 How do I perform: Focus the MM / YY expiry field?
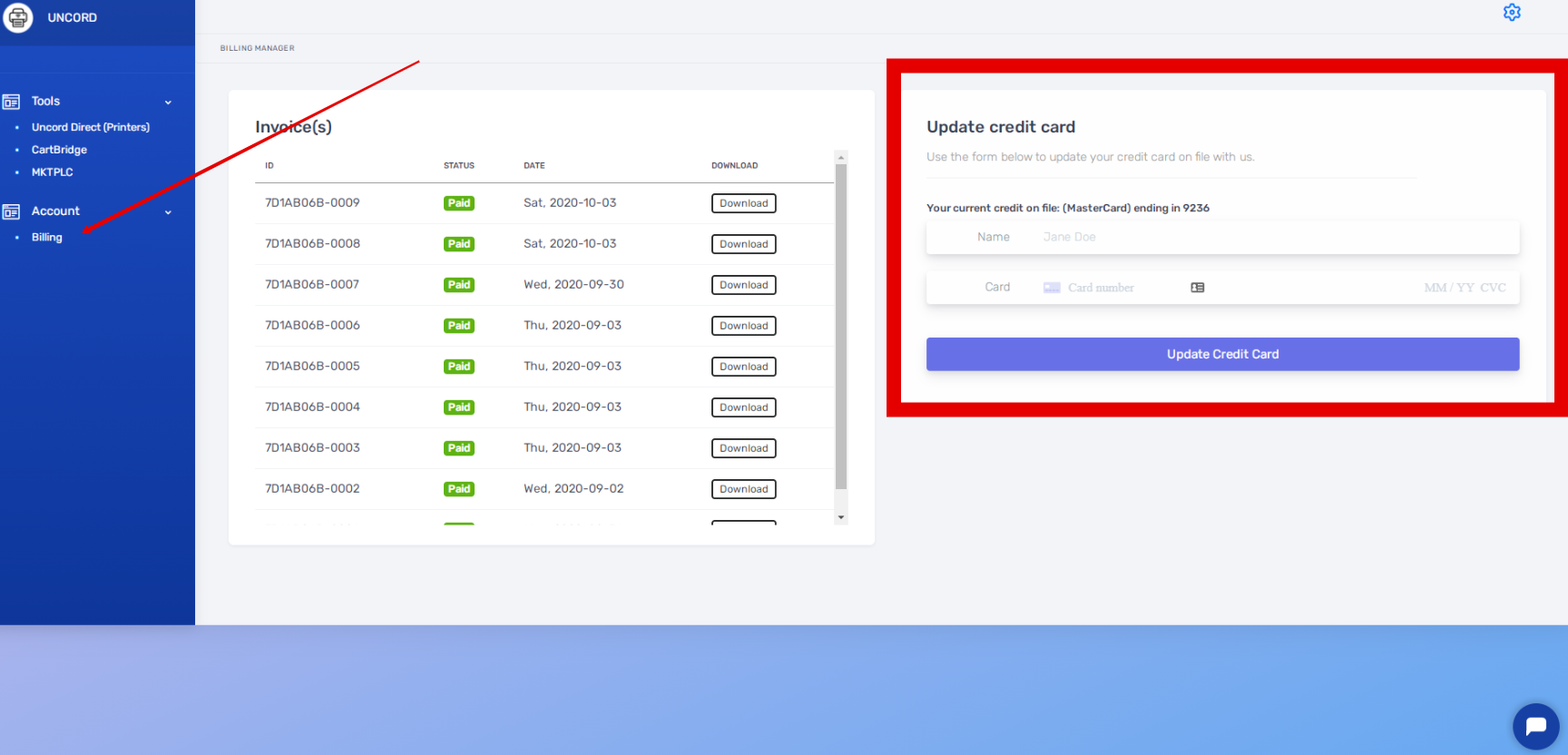click(x=1449, y=288)
